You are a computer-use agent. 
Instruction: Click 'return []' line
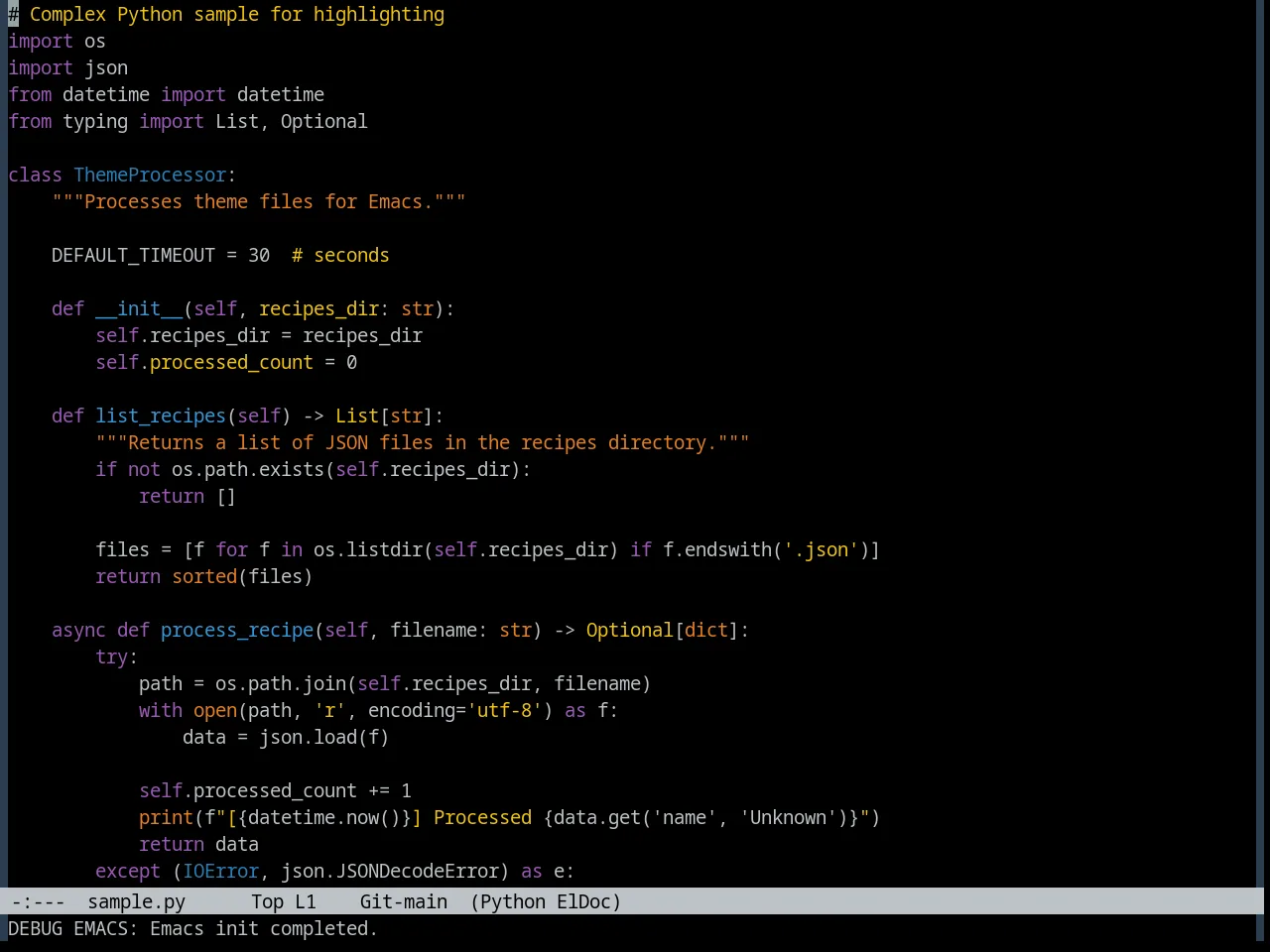[188, 496]
